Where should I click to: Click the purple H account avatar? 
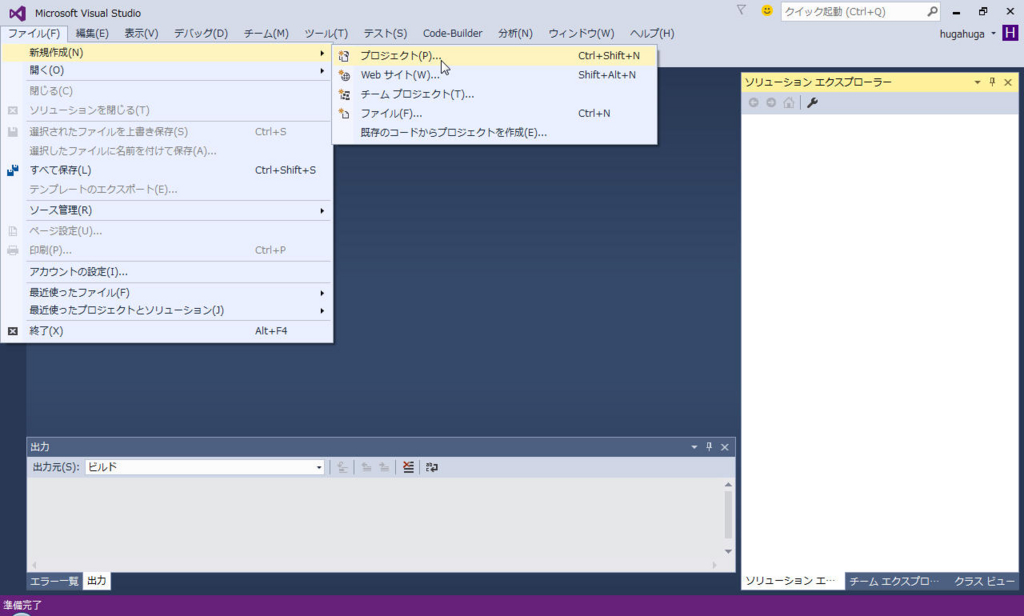point(1010,33)
